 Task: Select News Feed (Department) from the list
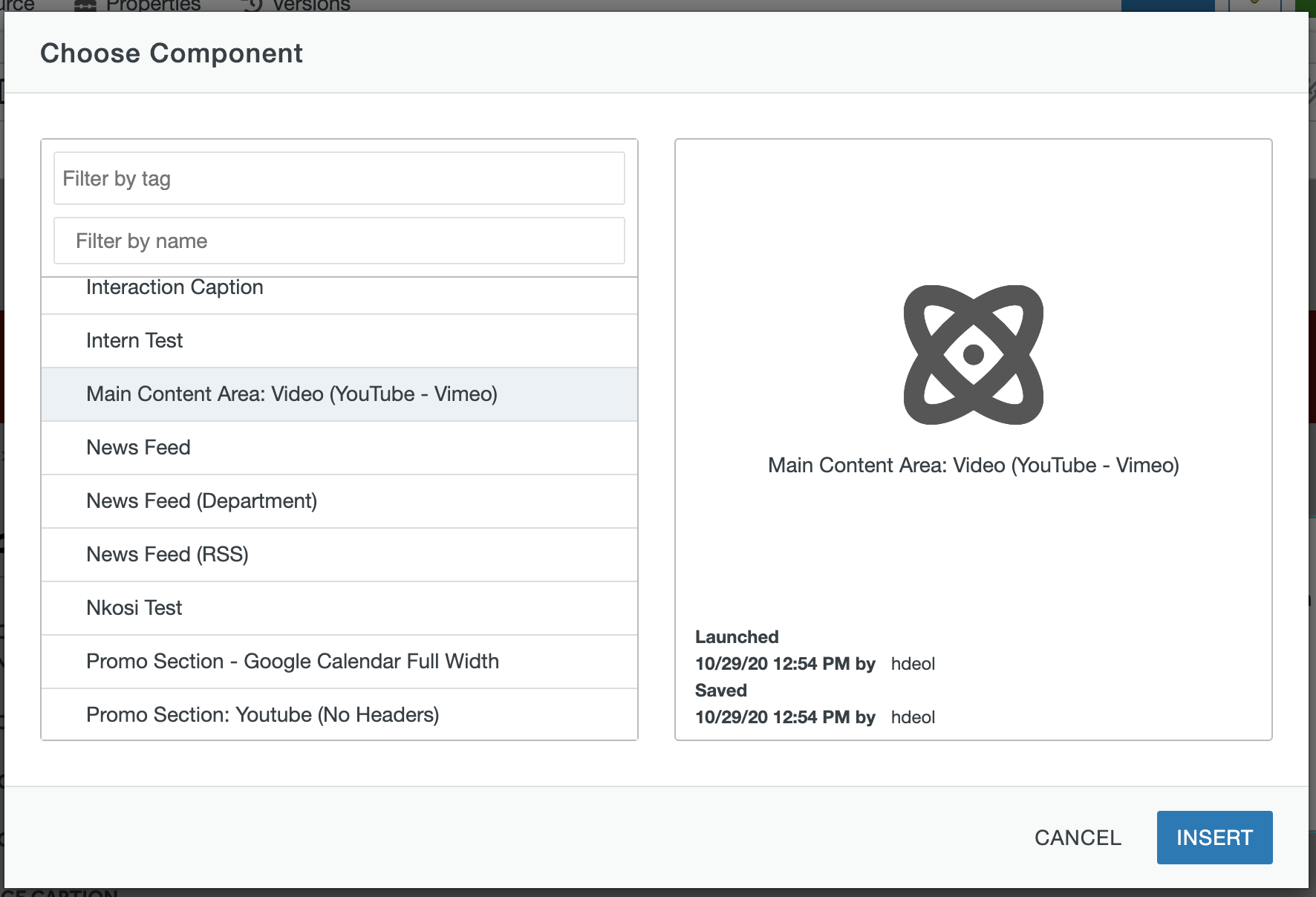coord(339,501)
